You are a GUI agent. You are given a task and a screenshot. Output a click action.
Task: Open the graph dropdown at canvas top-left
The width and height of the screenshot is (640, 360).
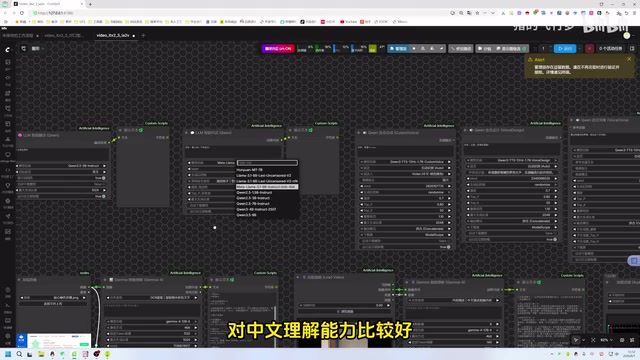(37, 49)
